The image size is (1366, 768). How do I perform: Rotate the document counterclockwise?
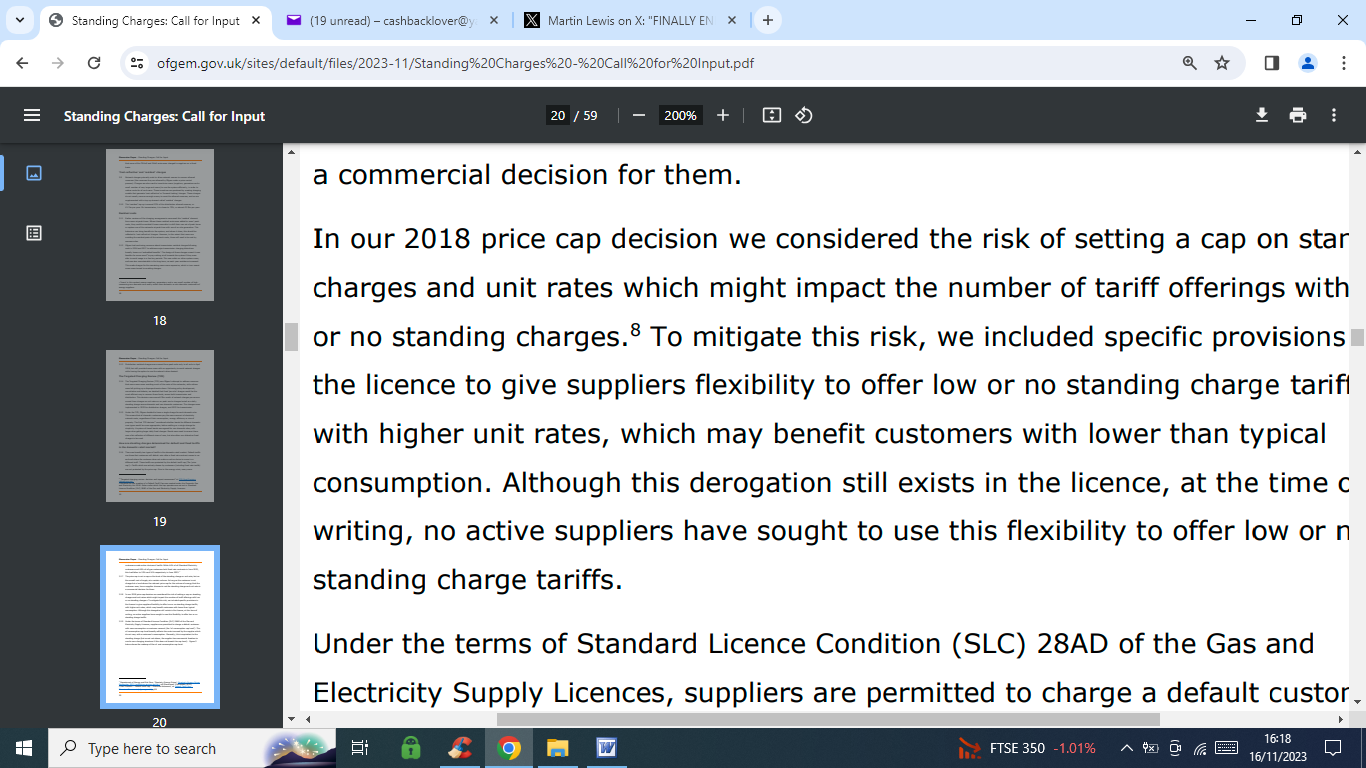[x=804, y=115]
